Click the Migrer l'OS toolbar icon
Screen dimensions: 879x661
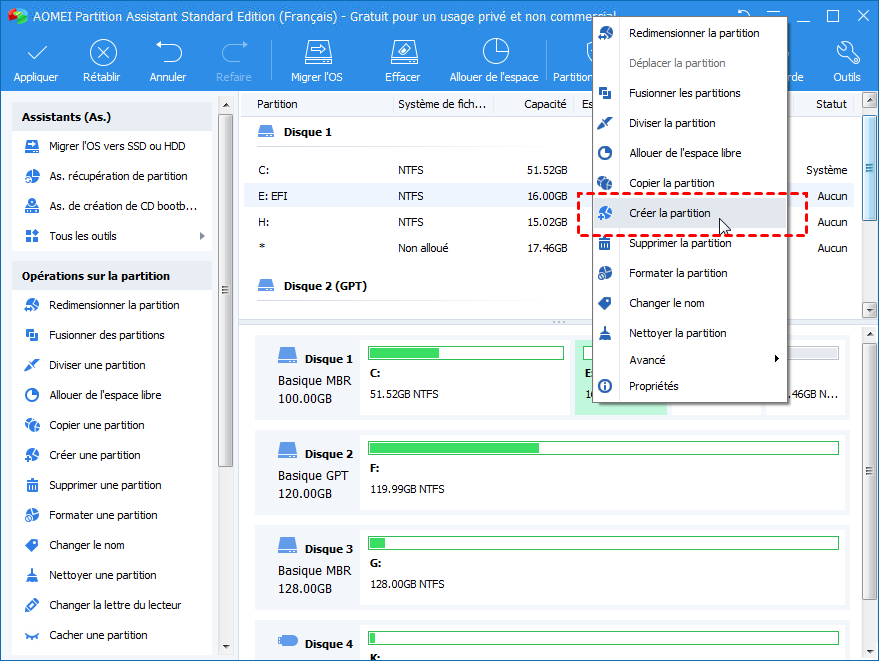318,52
